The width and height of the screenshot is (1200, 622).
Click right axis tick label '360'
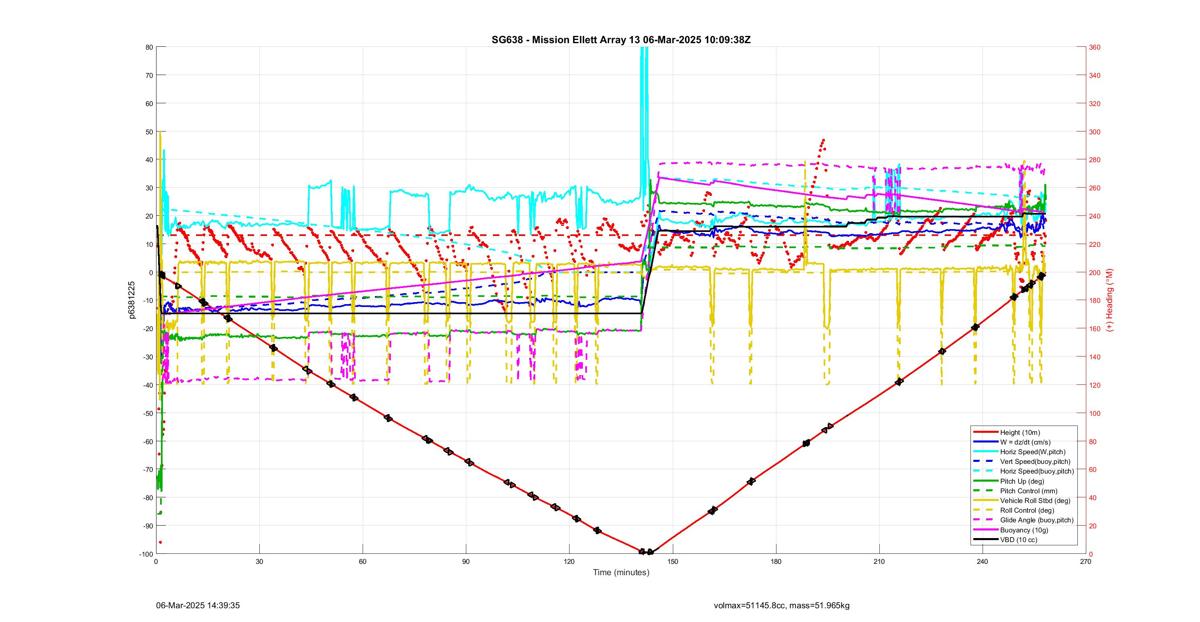1097,47
